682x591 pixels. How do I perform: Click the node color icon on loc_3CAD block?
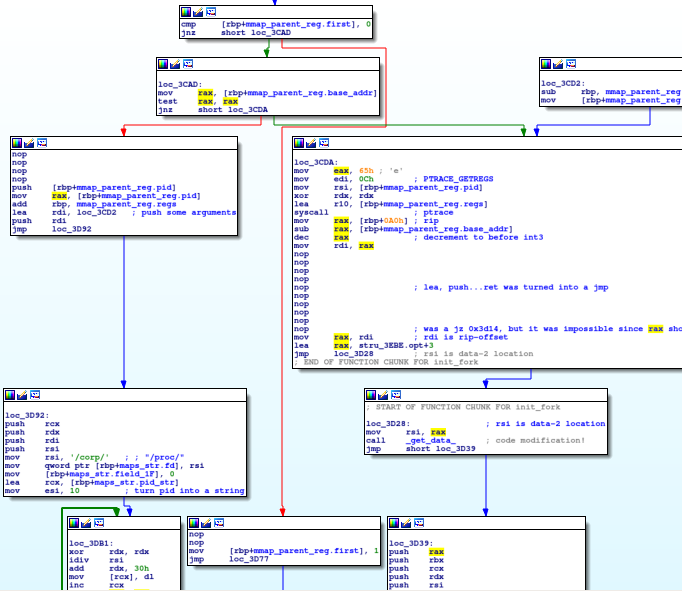click(163, 64)
